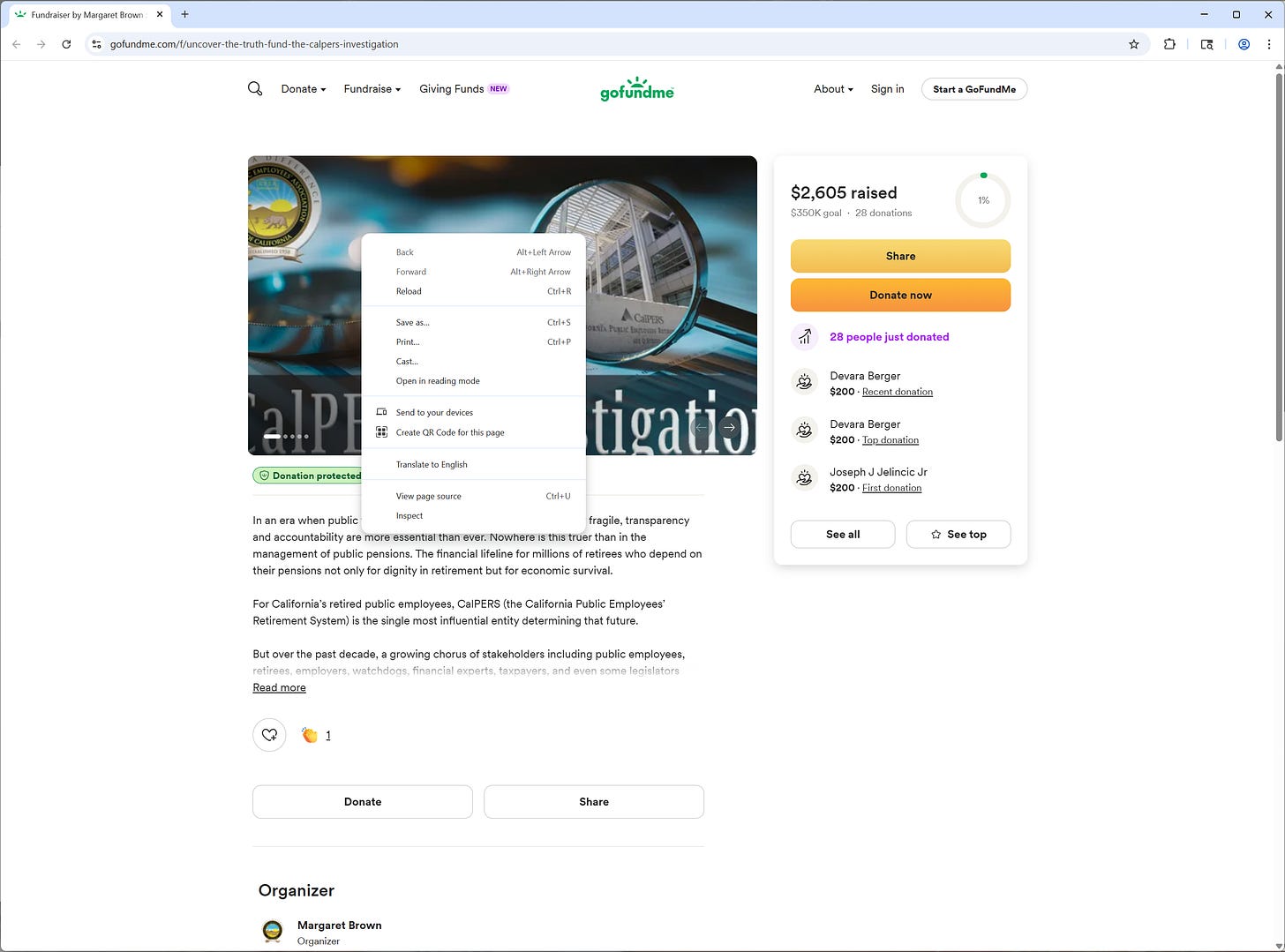Click the clapping hands reaction emoji

310,735
